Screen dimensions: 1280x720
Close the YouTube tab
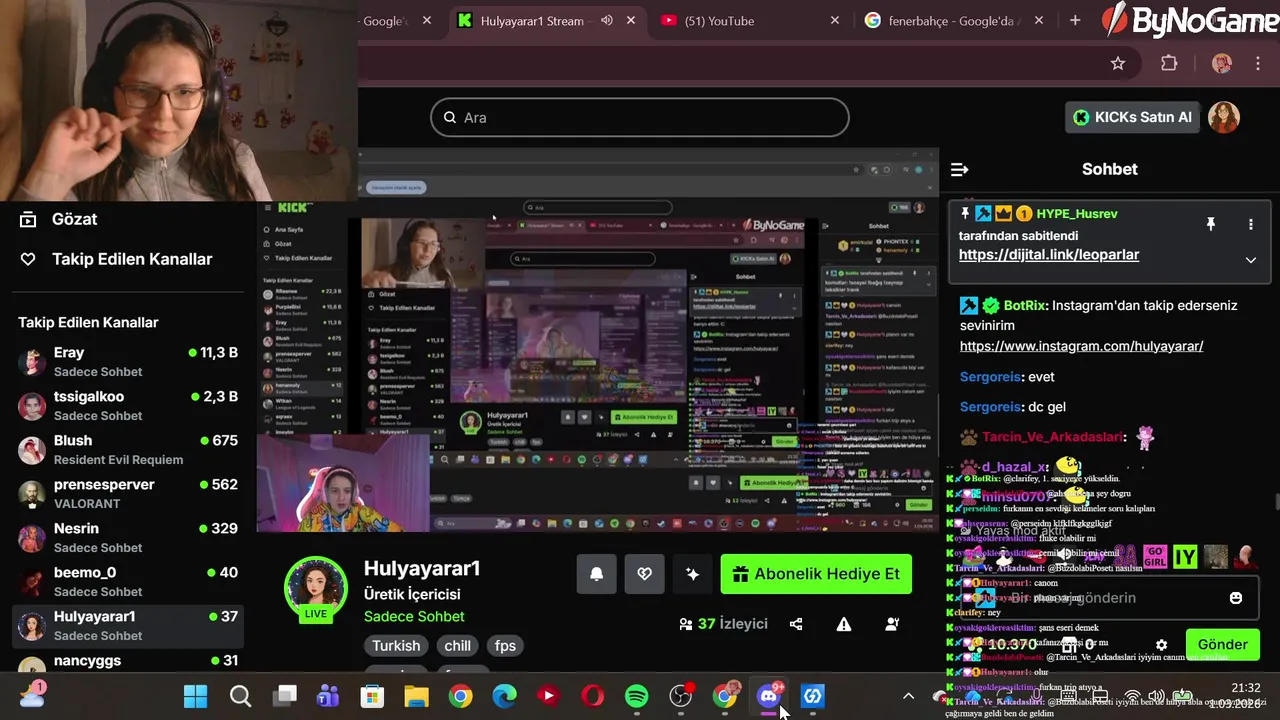pyautogui.click(x=835, y=20)
